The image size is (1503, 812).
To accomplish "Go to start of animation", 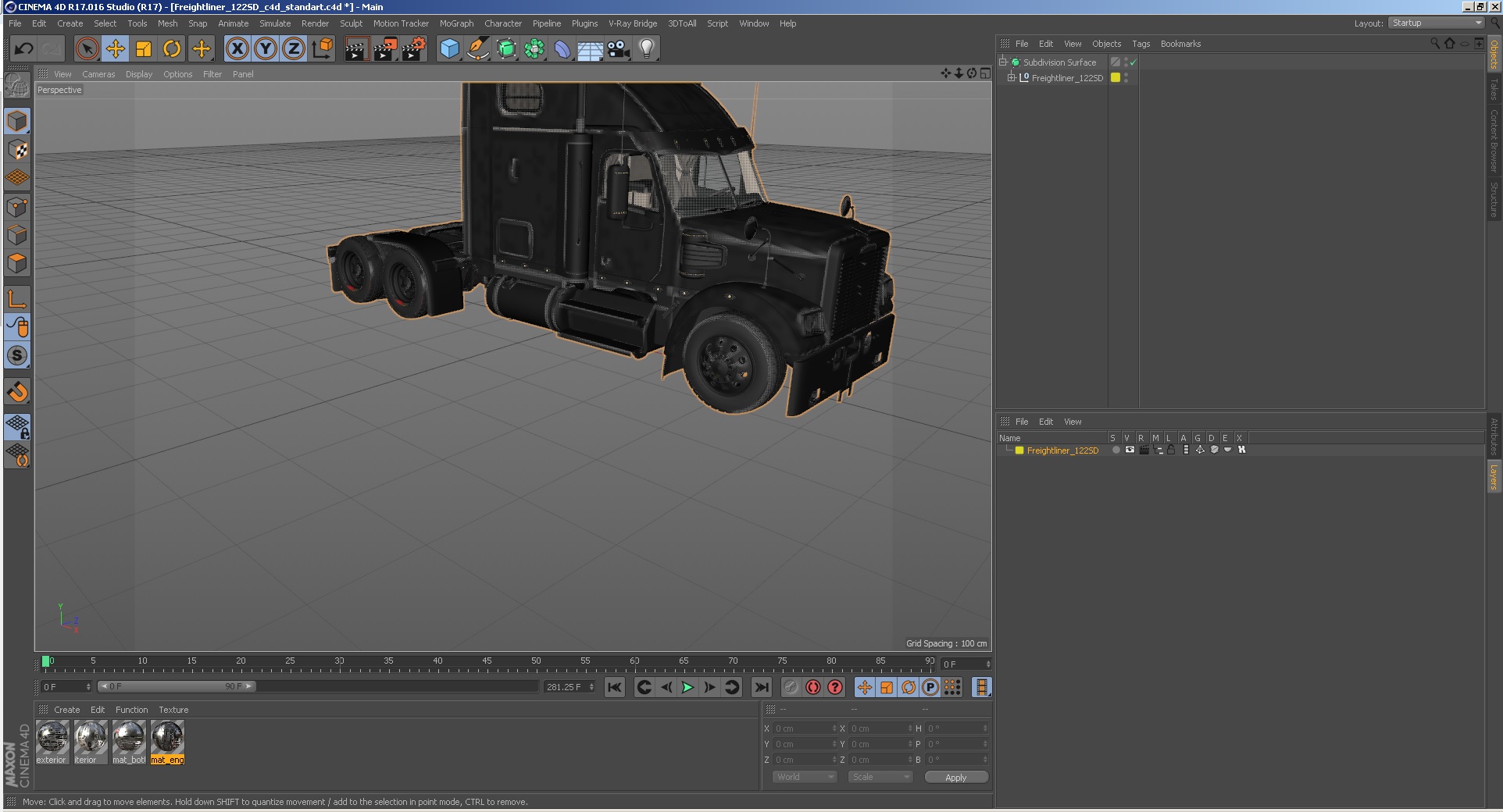I will (615, 687).
